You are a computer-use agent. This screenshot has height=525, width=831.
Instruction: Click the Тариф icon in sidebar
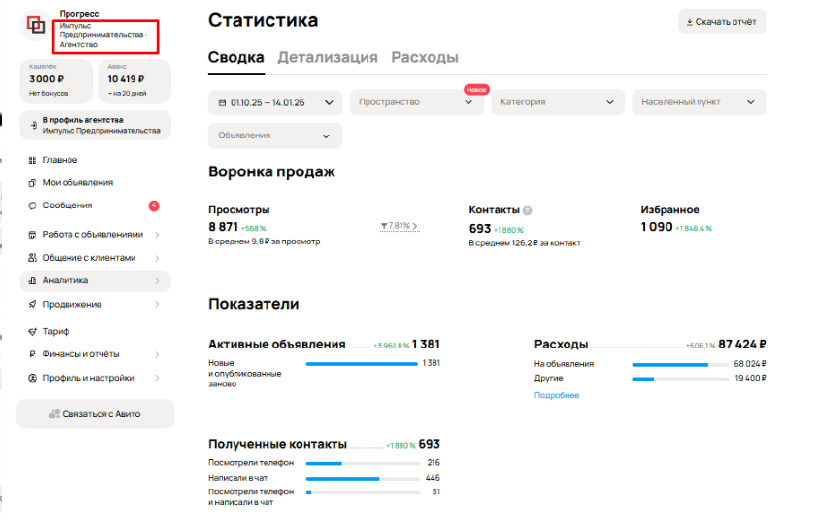point(32,331)
